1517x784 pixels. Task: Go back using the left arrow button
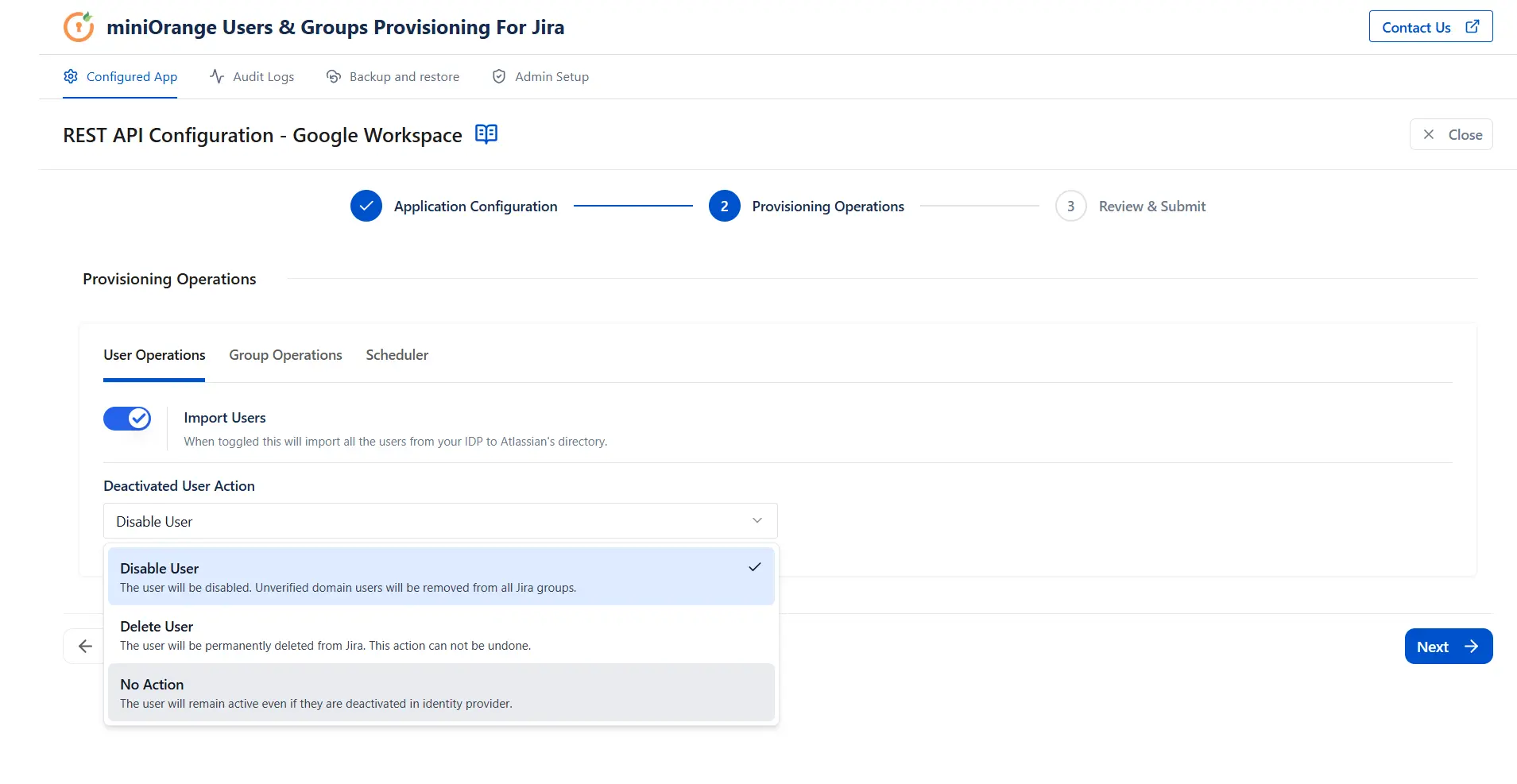tap(85, 646)
